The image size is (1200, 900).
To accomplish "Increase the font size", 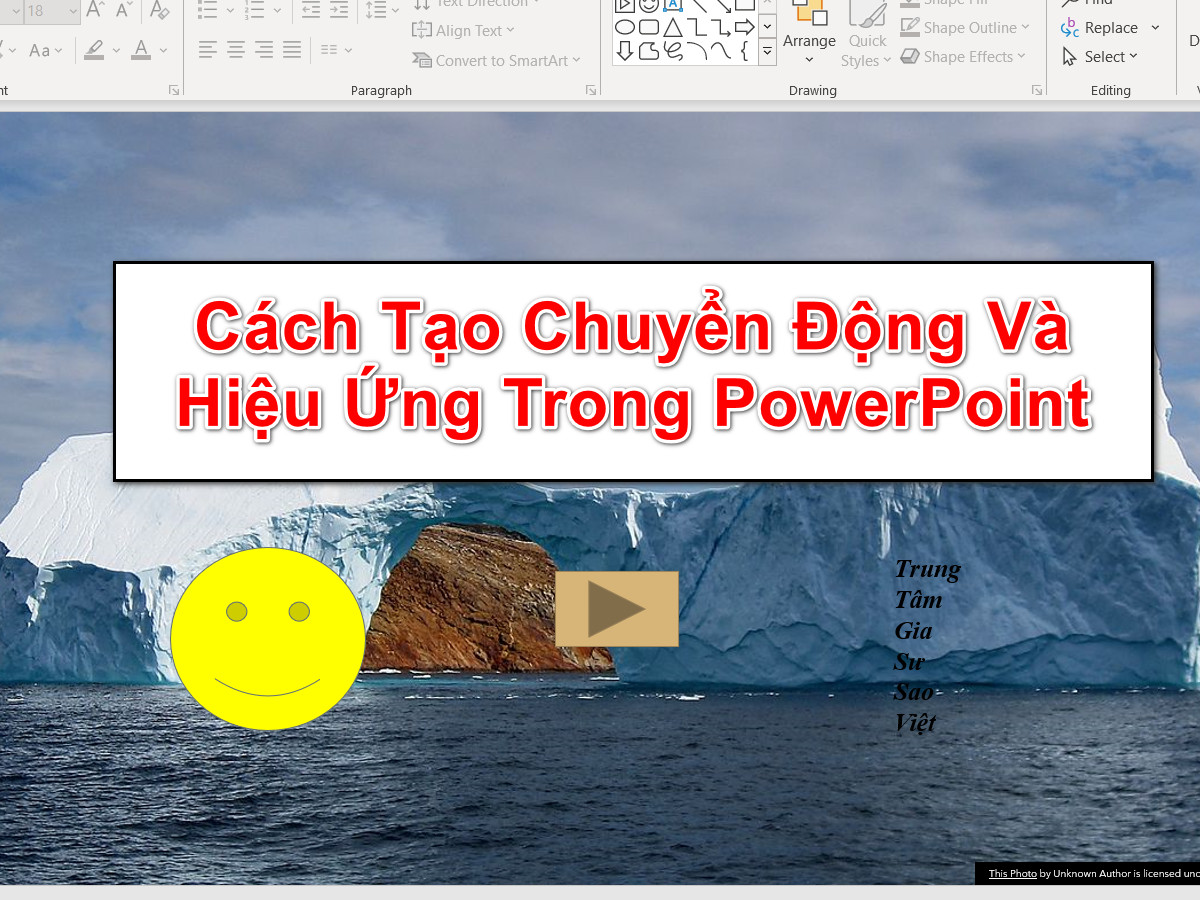I will pyautogui.click(x=96, y=11).
